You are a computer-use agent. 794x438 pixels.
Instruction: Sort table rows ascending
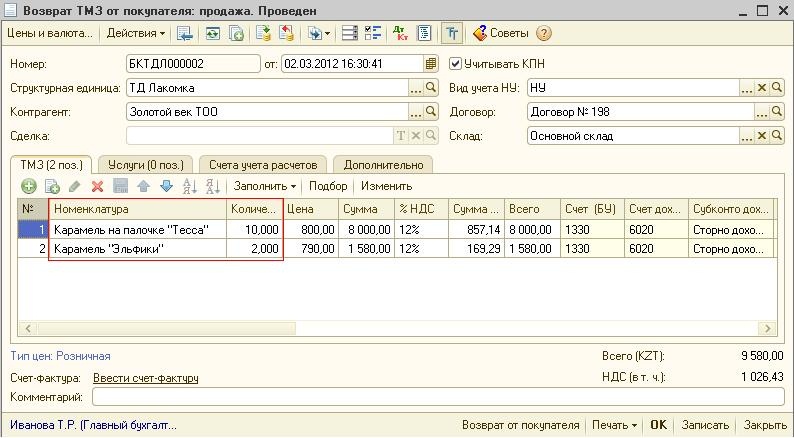coord(189,186)
